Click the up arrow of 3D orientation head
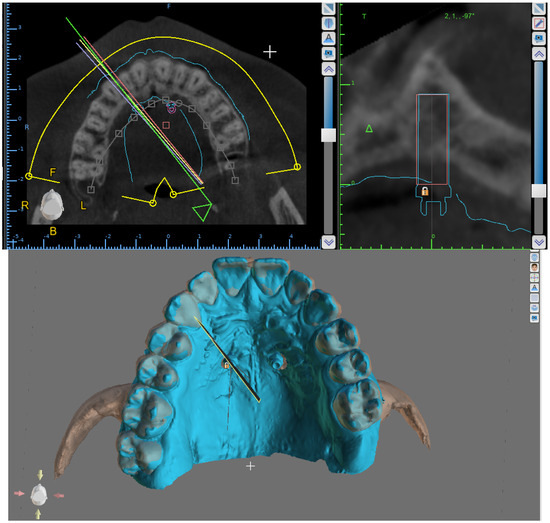The width and height of the screenshot is (550, 523). click(40, 475)
